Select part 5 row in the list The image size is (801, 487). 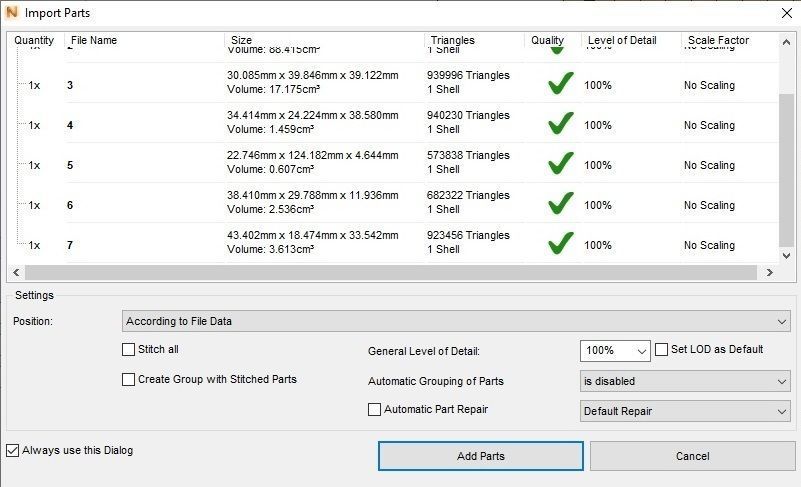click(300, 164)
